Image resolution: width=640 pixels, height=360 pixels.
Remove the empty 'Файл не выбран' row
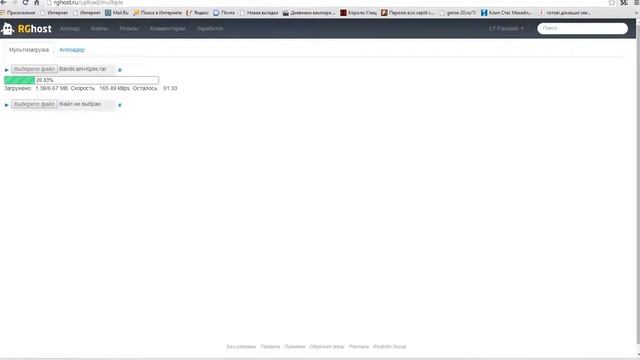(120, 105)
